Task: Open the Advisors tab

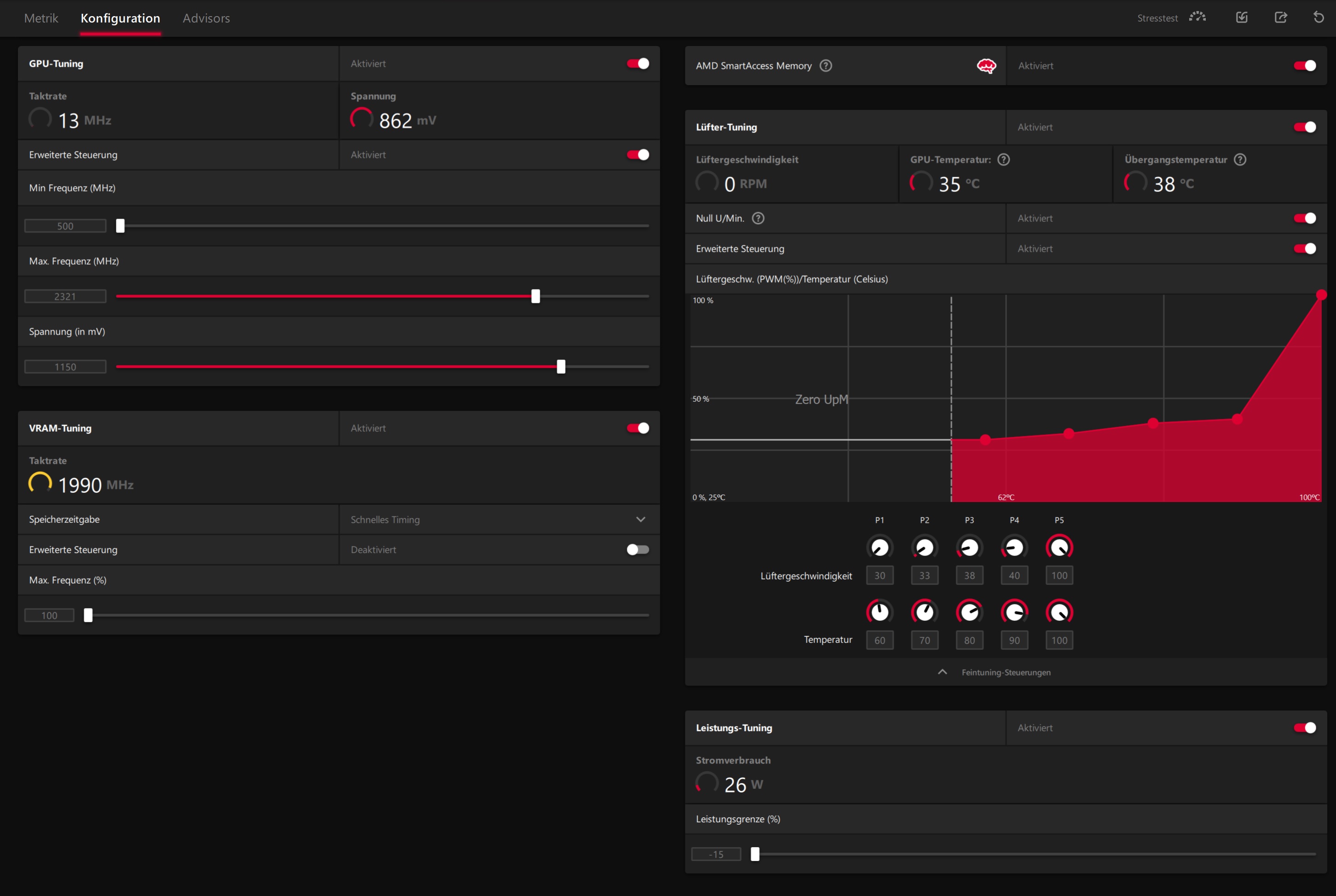Action: [x=206, y=18]
